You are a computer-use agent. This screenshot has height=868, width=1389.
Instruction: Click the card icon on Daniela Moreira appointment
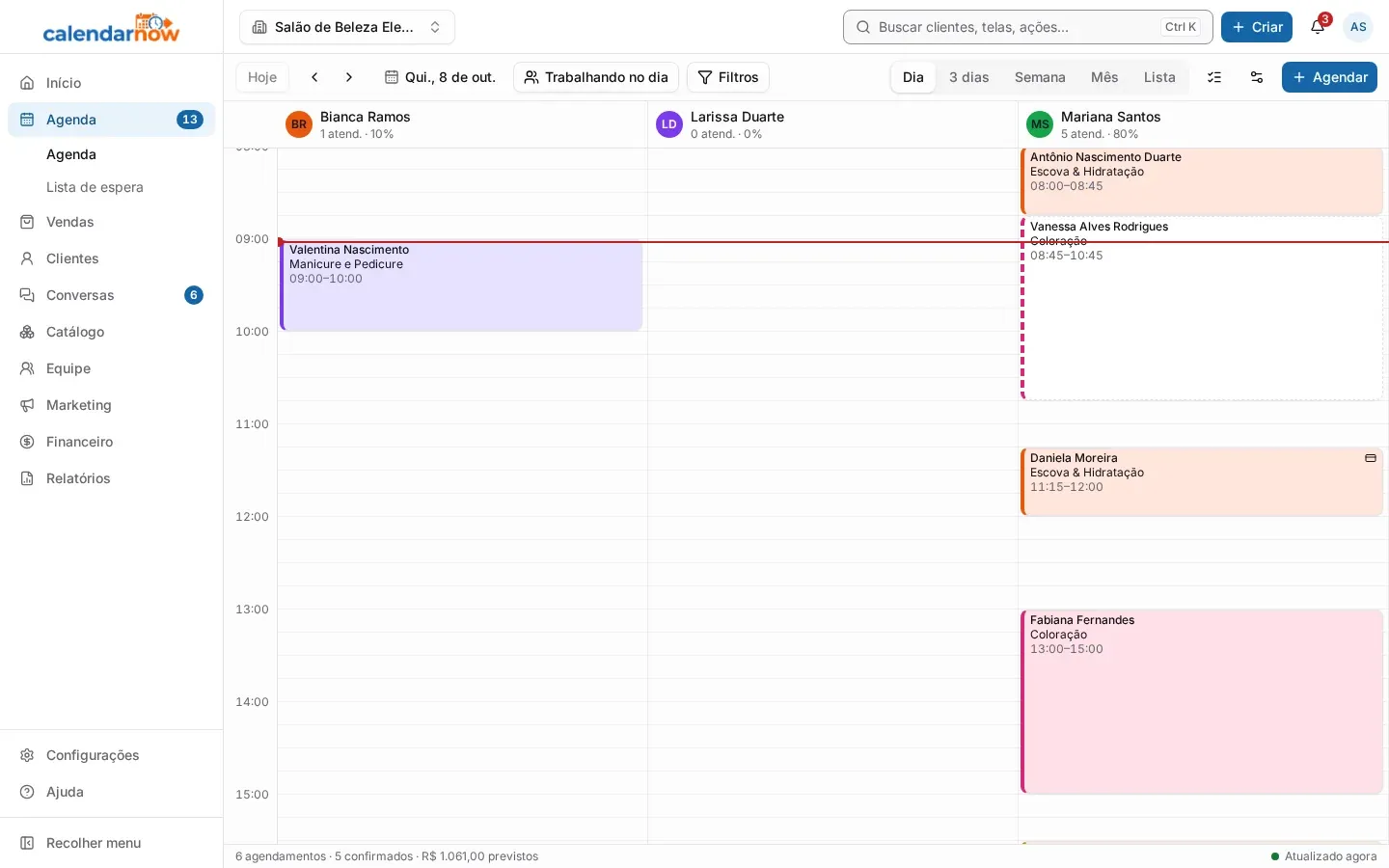1371,458
